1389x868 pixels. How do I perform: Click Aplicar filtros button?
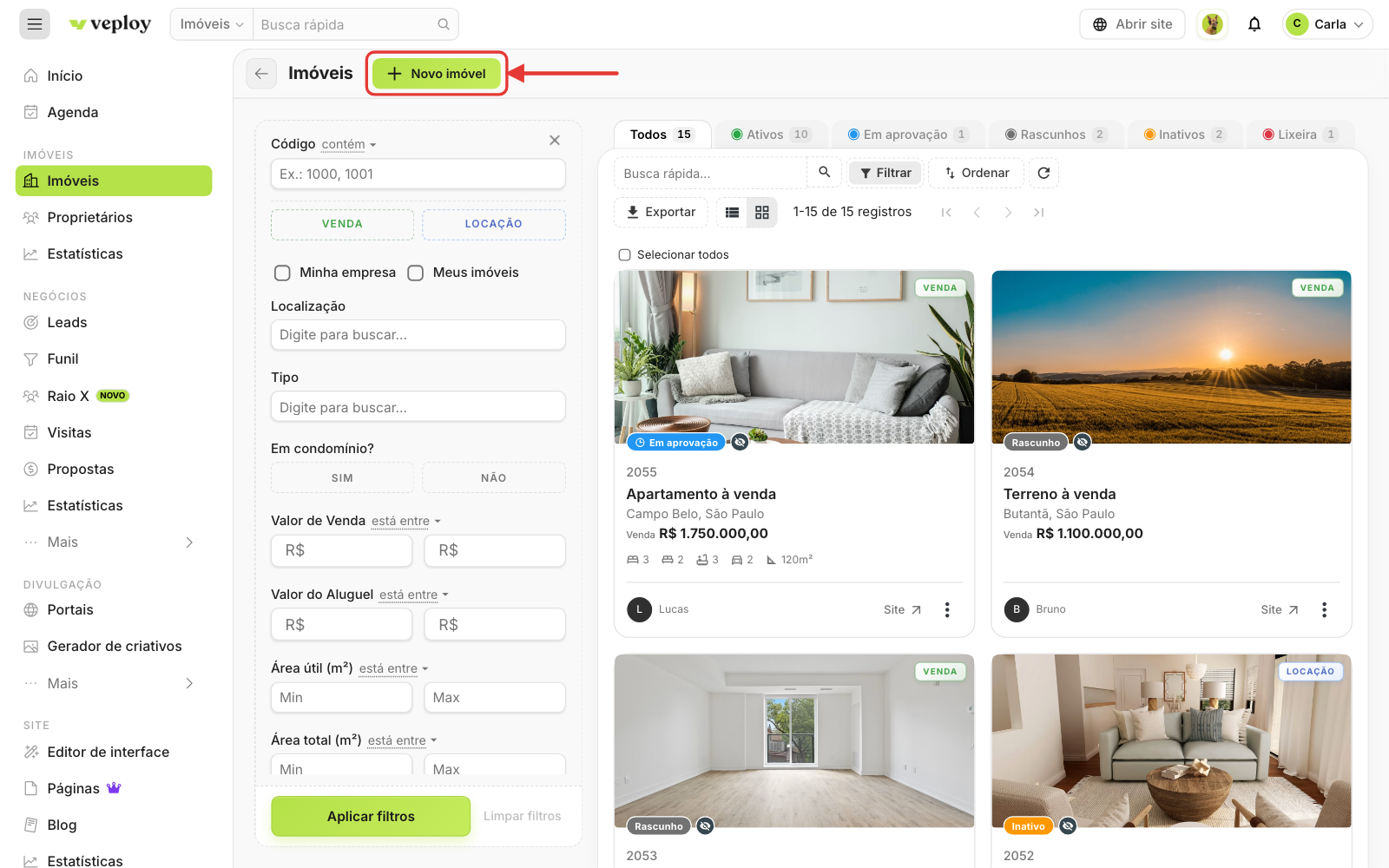click(x=371, y=817)
